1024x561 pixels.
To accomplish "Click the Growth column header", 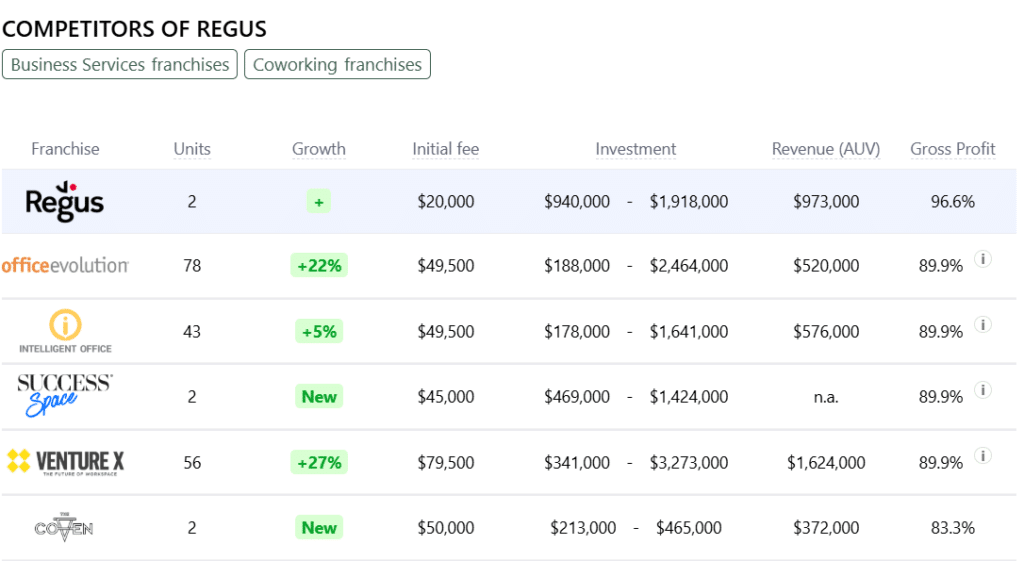I will point(319,149).
